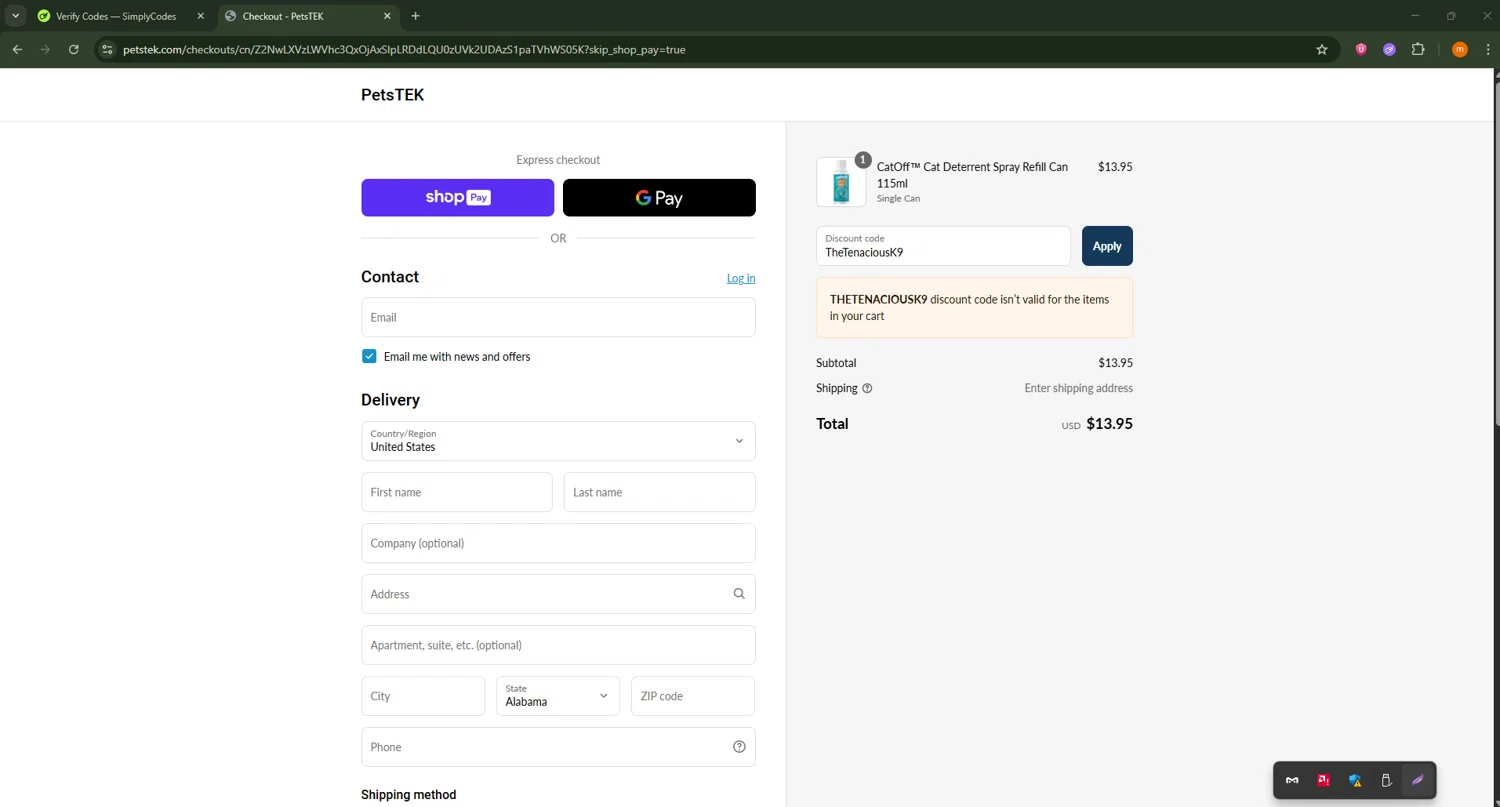Click the Contact section heading
Screen dimensions: 1500x807
pyautogui.click(x=390, y=277)
